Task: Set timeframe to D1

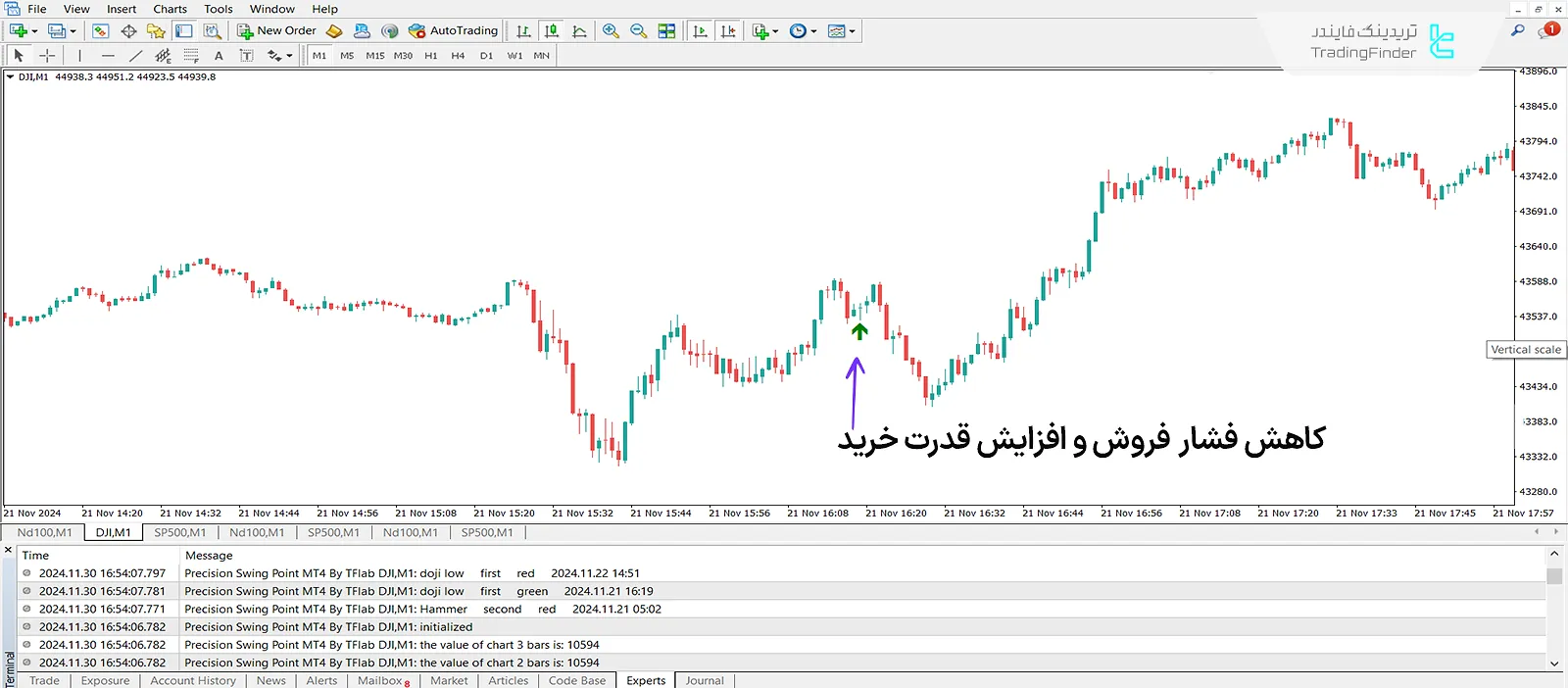Action: coord(486,56)
